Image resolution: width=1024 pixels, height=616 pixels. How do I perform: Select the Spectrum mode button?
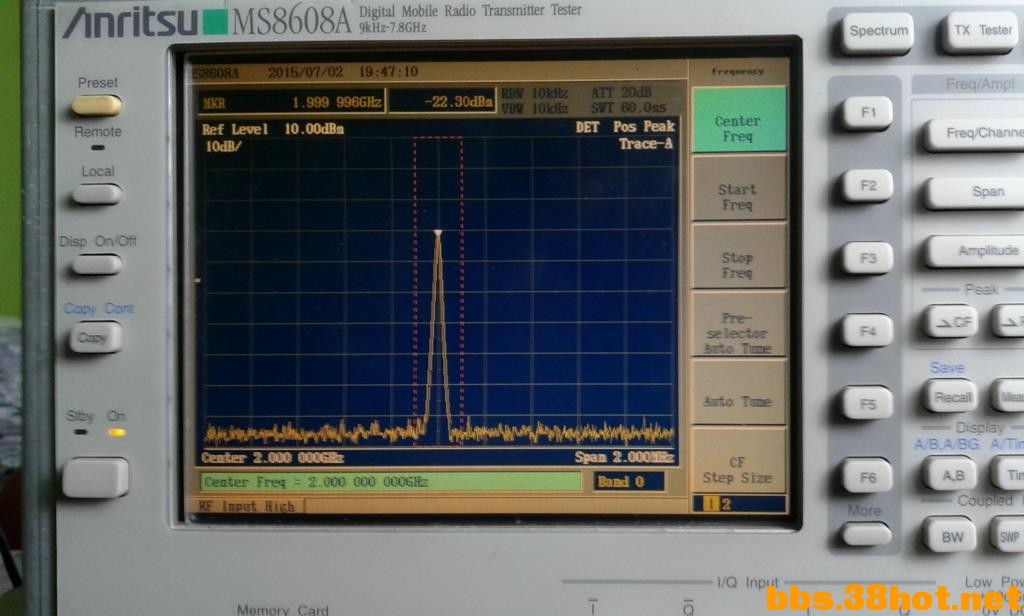tap(878, 32)
